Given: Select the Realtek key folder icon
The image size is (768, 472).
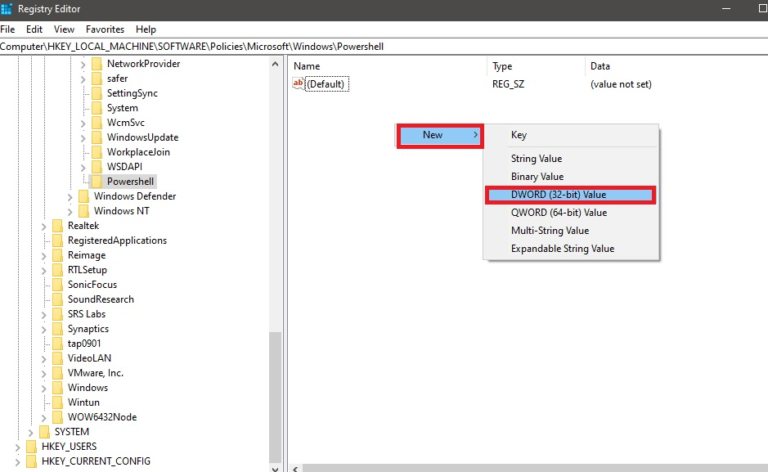Looking at the screenshot, I should click(57, 226).
